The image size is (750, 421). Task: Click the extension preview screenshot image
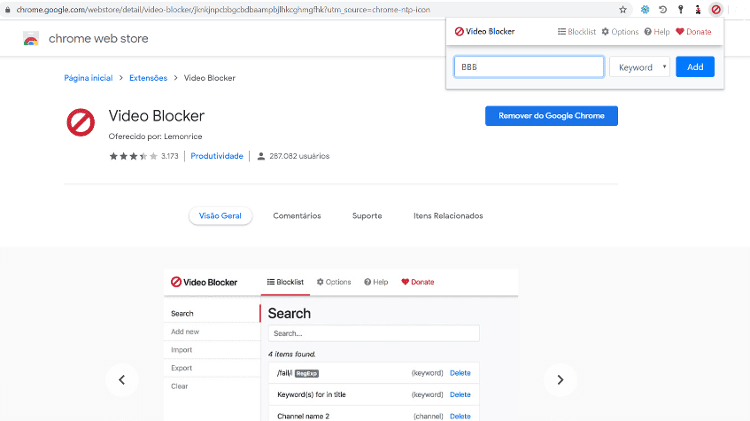pos(341,344)
